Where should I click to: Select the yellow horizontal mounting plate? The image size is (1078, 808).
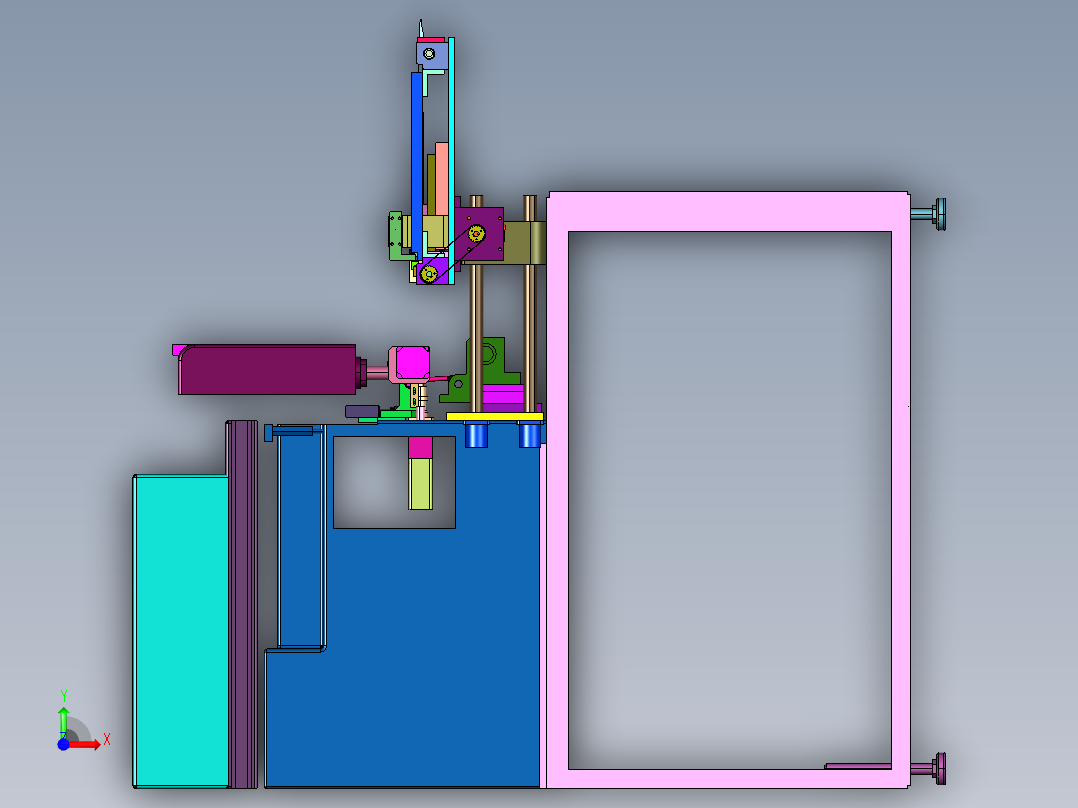point(494,416)
